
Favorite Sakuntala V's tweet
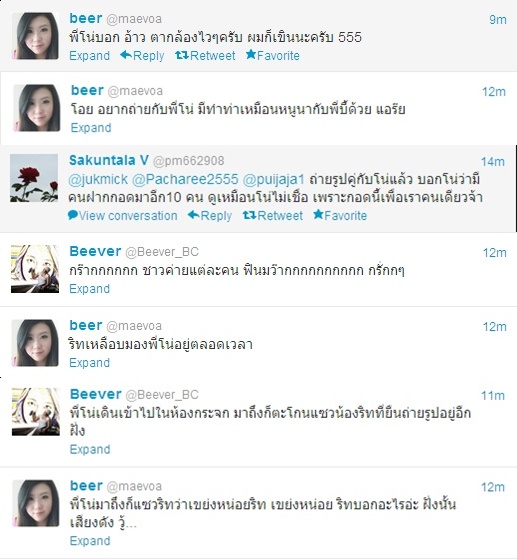click(x=340, y=215)
